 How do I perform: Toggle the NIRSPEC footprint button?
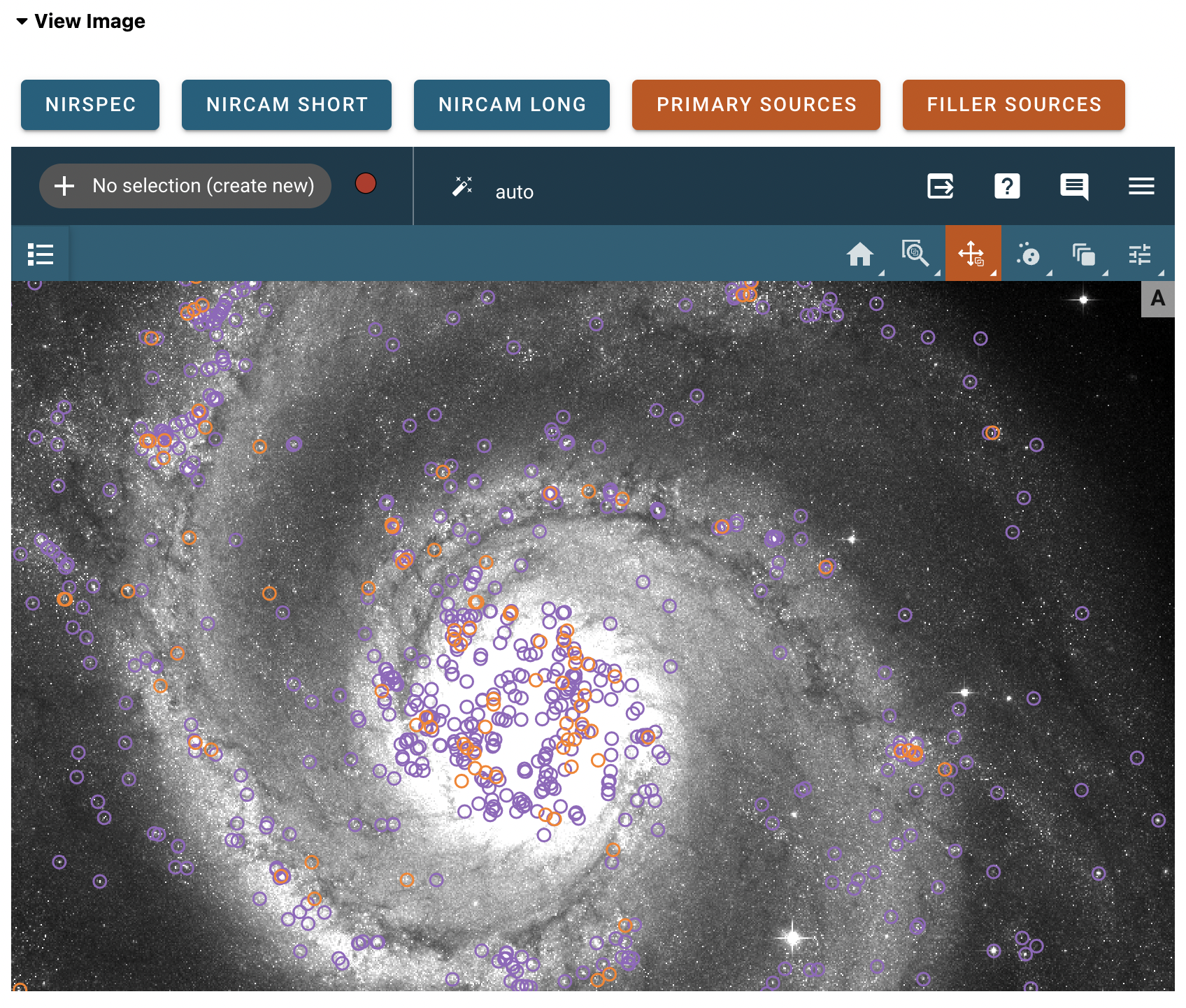[x=90, y=105]
